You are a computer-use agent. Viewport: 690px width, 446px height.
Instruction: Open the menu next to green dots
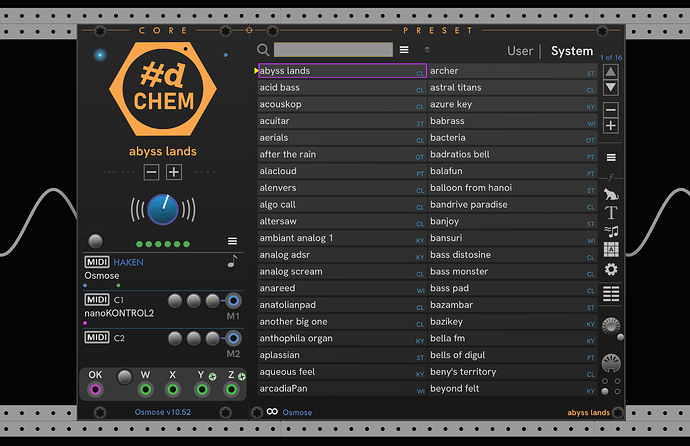tap(232, 241)
